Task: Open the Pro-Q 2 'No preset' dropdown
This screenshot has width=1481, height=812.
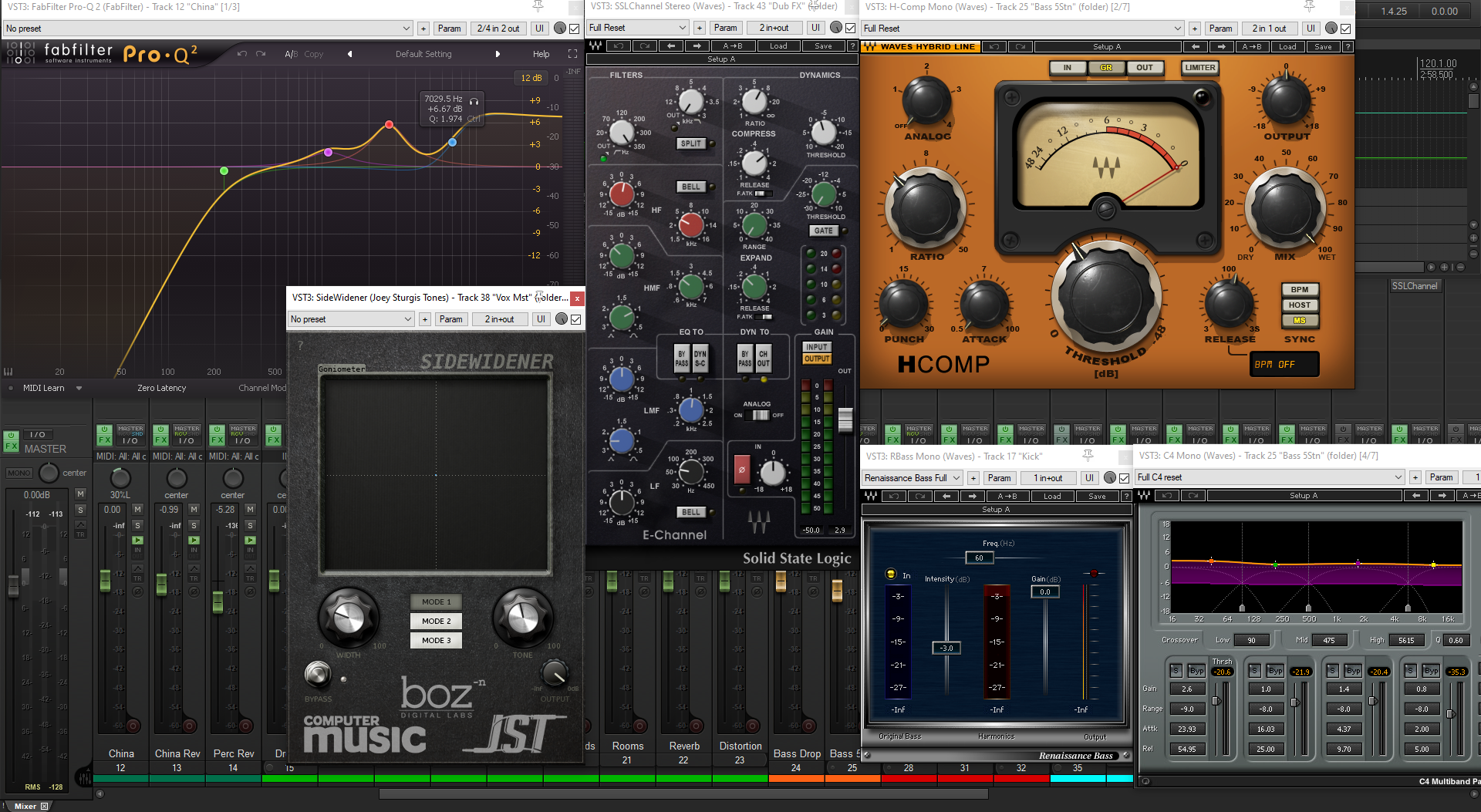Action: tap(208, 29)
